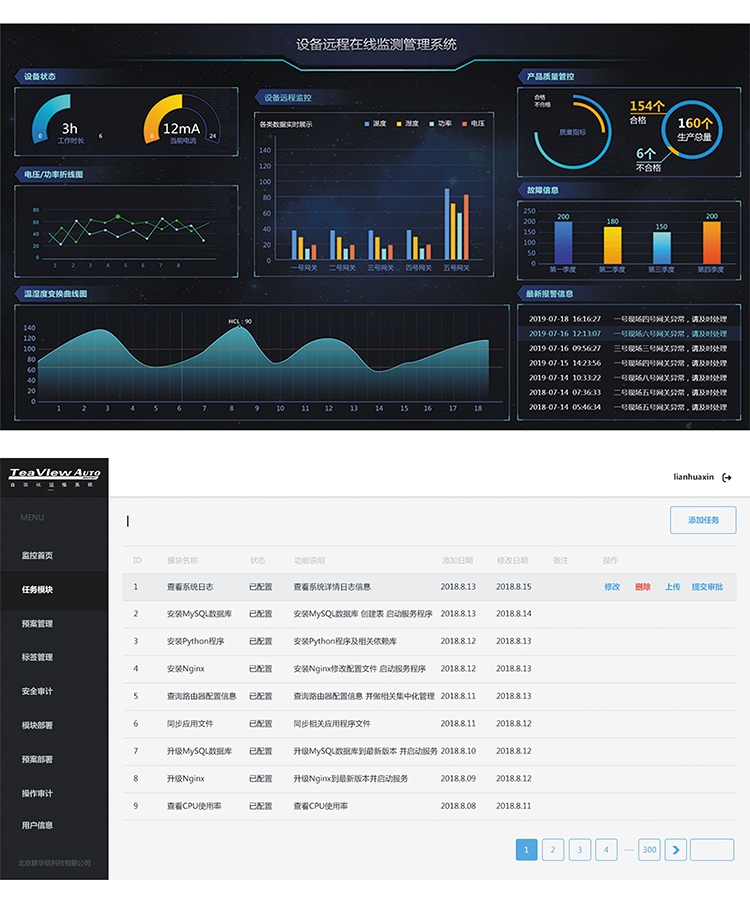Open 监控首页 in the sidebar
This screenshot has height=900, width=750.
tap(38, 555)
